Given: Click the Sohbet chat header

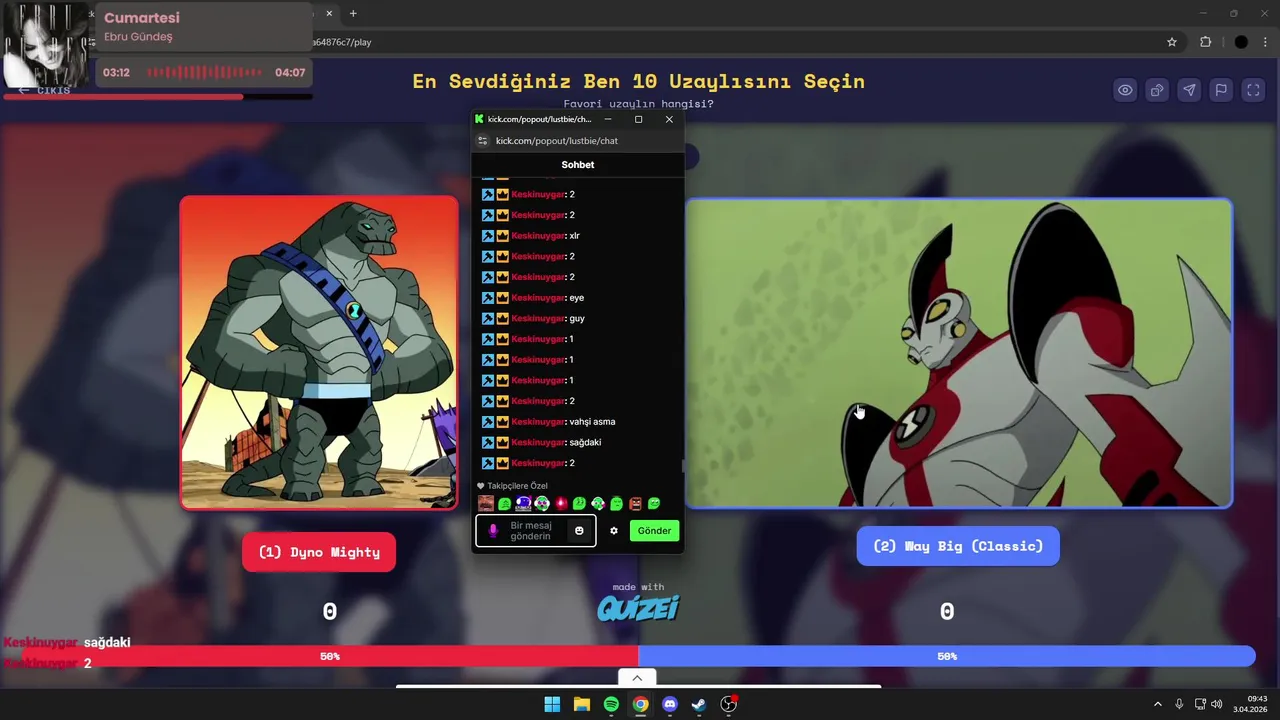Looking at the screenshot, I should pyautogui.click(x=578, y=165).
